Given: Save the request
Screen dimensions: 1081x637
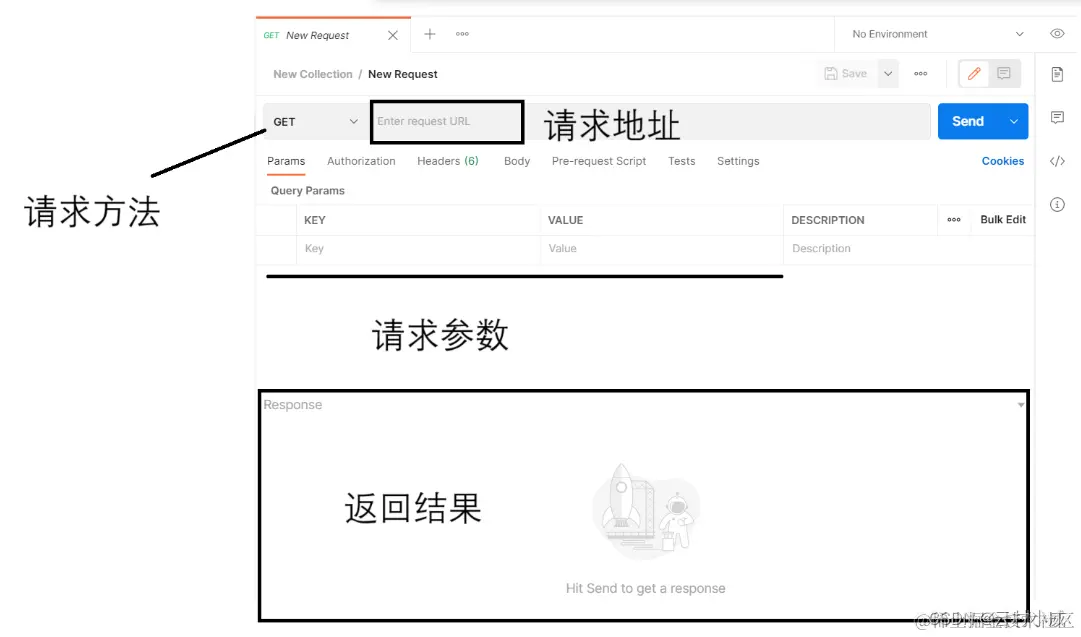Looking at the screenshot, I should pos(846,73).
